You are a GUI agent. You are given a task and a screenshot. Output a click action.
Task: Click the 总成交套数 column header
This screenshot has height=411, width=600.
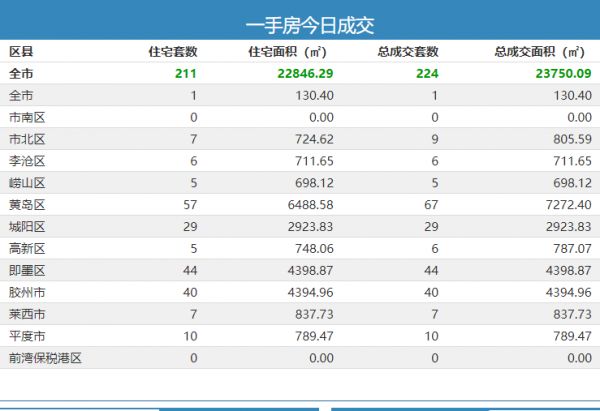408,51
